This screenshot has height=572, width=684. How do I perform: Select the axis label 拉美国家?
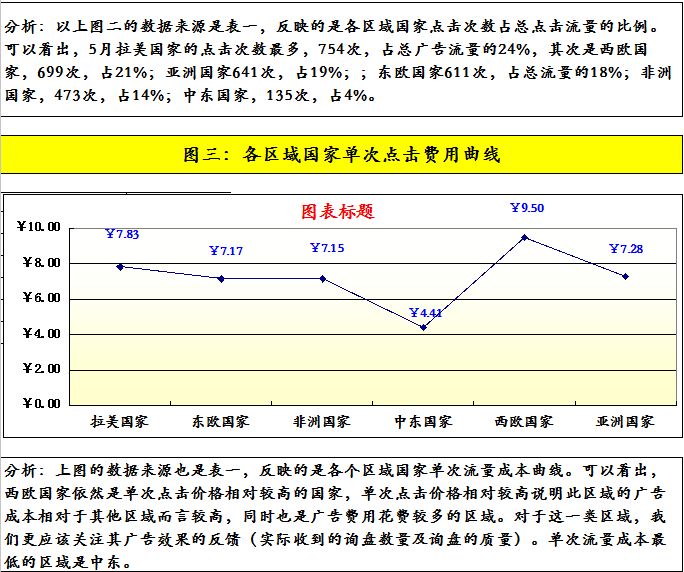pyautogui.click(x=120, y=421)
